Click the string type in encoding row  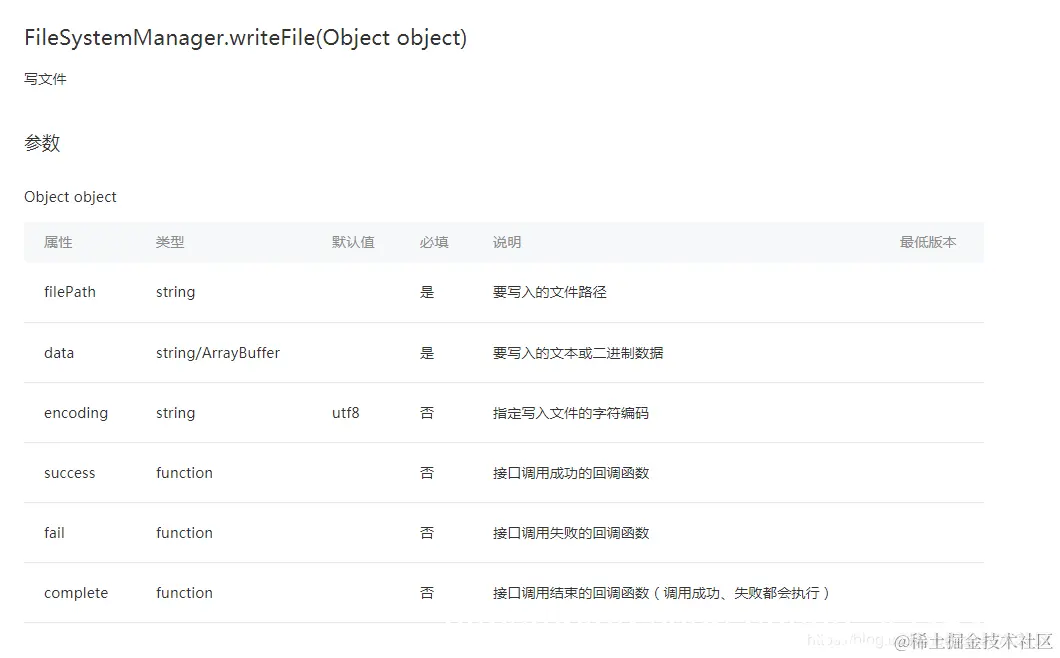click(175, 413)
